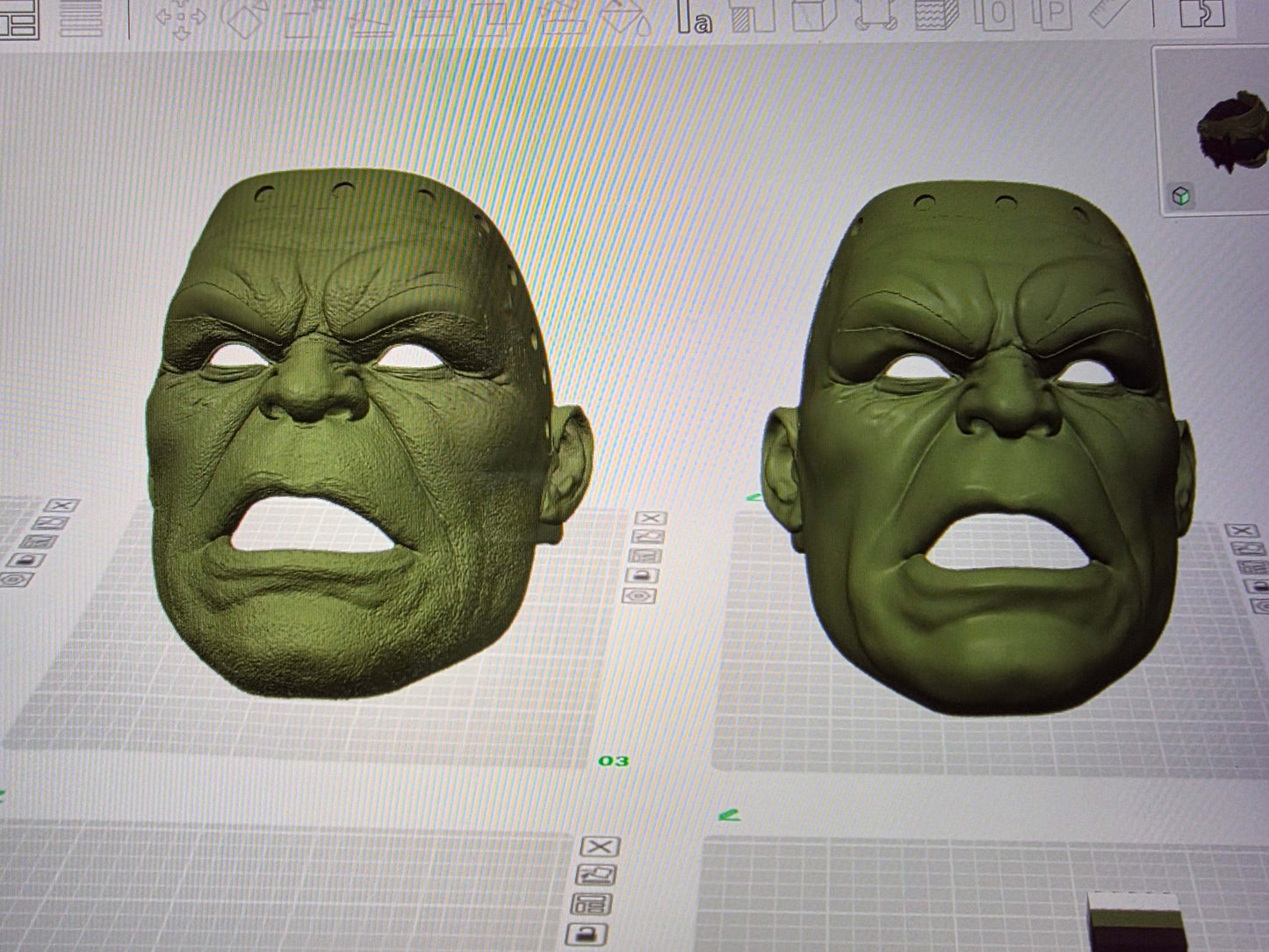
Task: Click the arrange grid icon at far left of toolbar
Action: pyautogui.click(x=19, y=19)
